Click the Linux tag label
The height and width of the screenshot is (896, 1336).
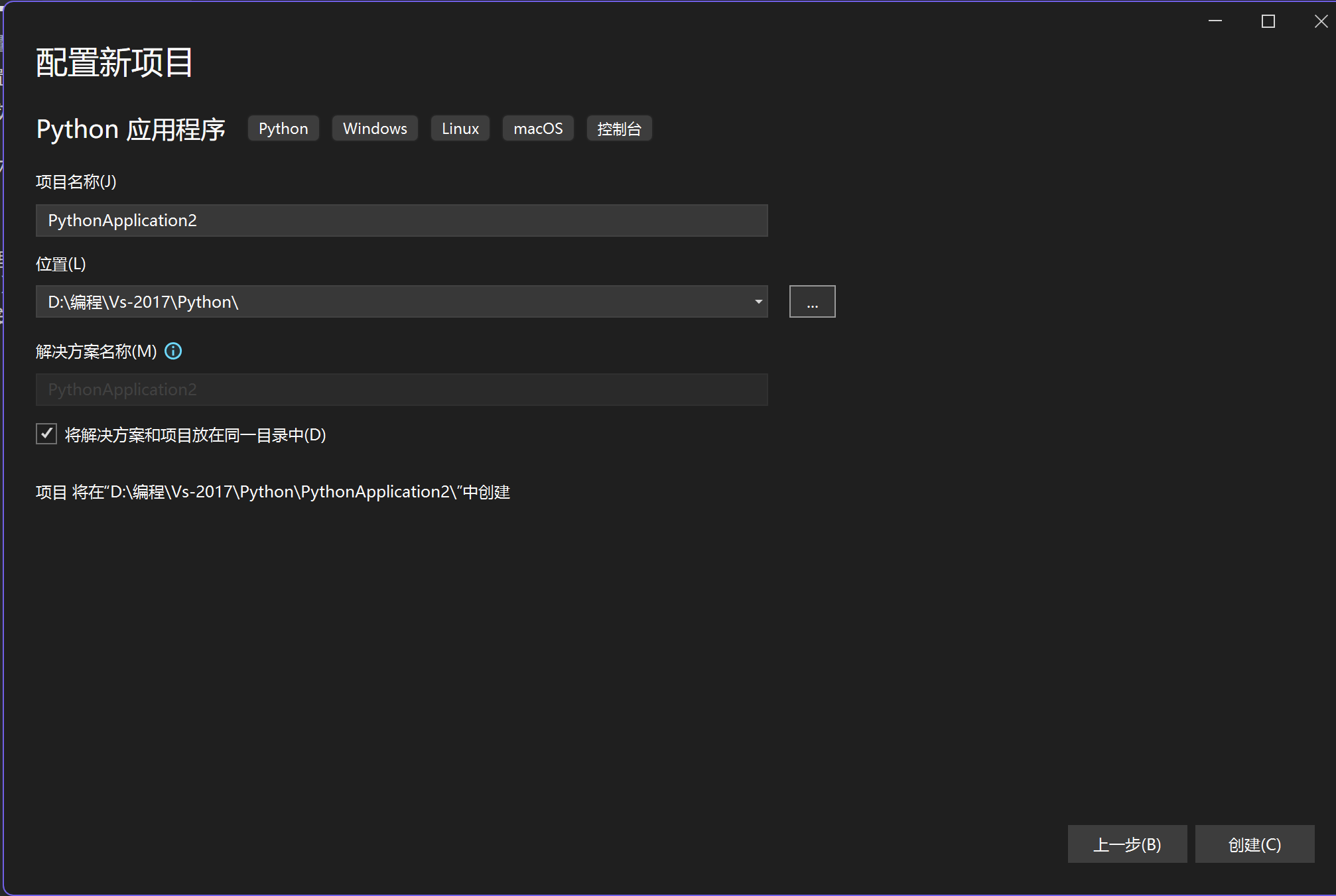click(460, 129)
